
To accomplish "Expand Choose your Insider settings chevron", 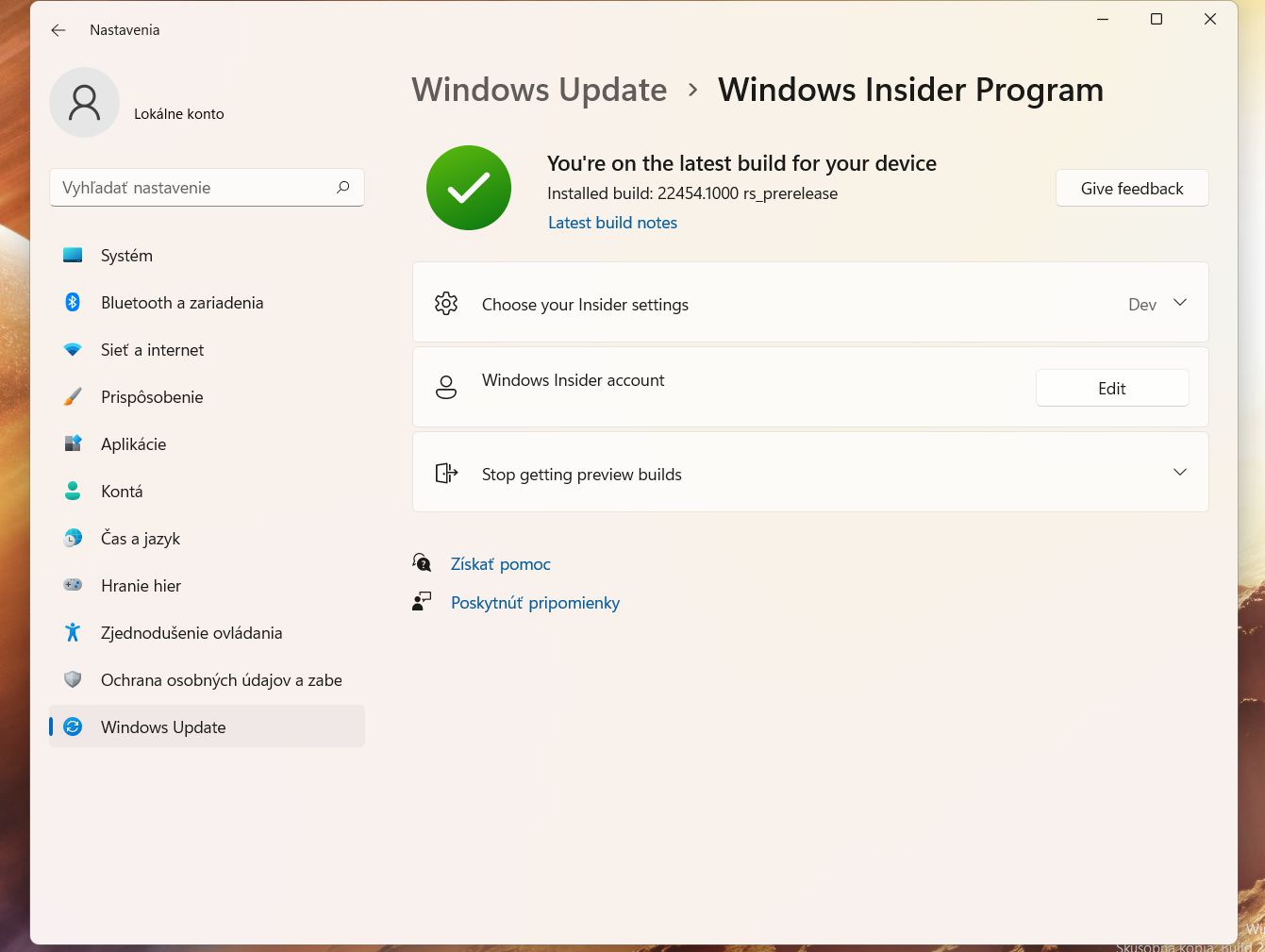I will (1180, 302).
